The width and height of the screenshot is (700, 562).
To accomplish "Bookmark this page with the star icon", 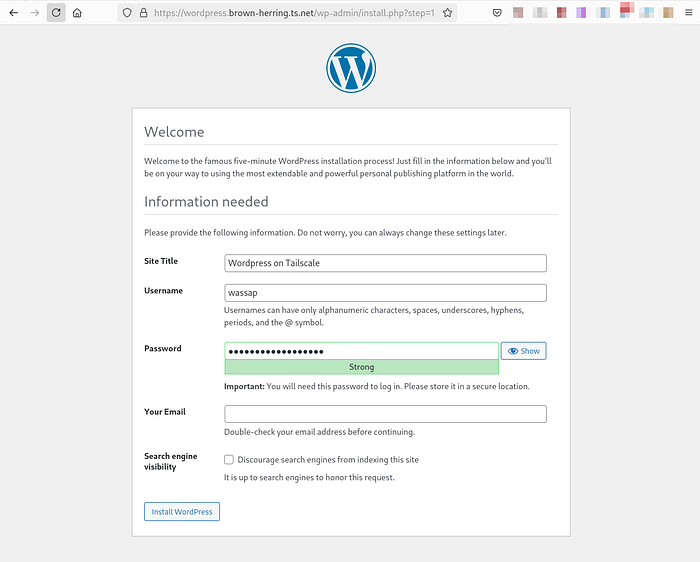I will 447,13.
